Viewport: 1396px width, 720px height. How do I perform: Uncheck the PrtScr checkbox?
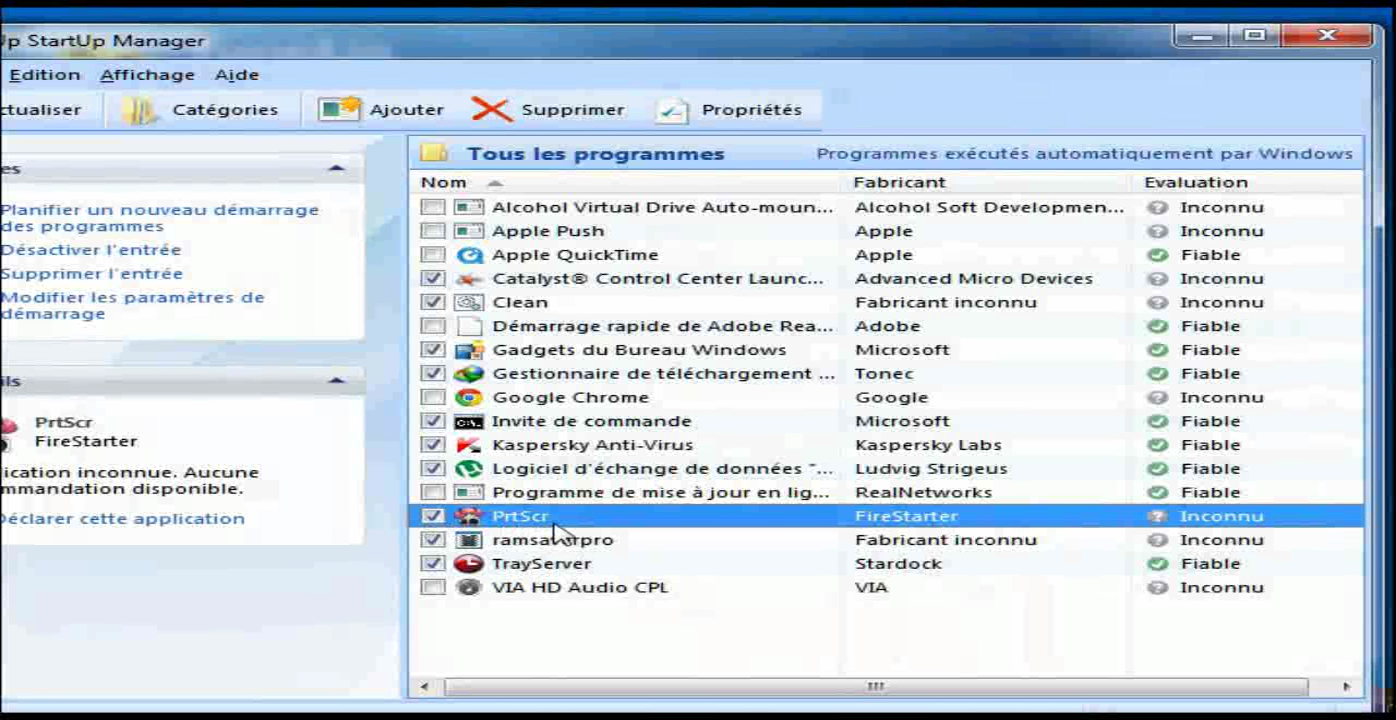click(x=433, y=516)
